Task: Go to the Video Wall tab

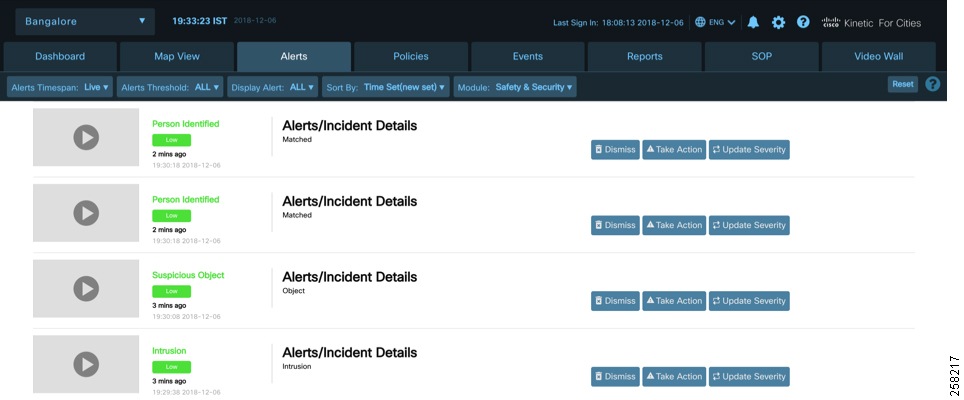Action: click(x=879, y=56)
